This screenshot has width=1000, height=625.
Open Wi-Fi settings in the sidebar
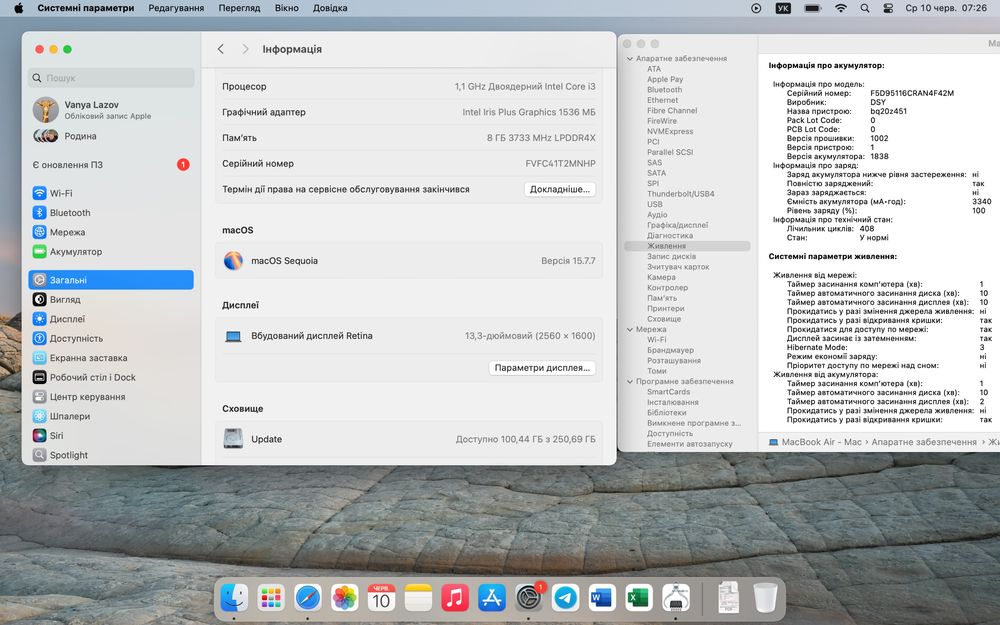tap(111, 193)
